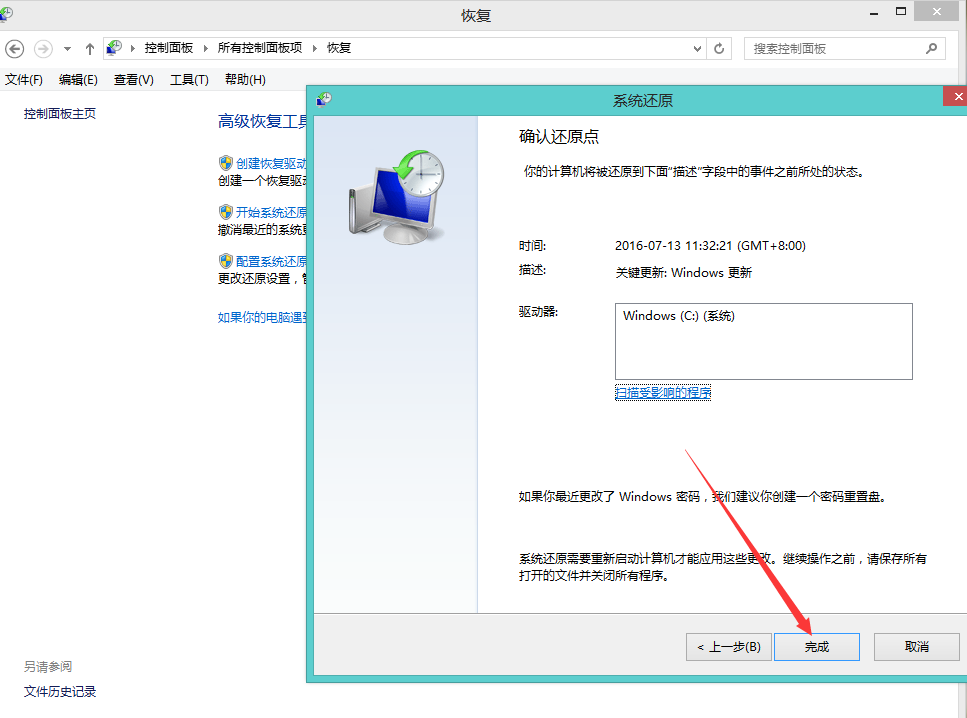Expand the chevron before 控制面板 breadcrumb
Image resolution: width=967 pixels, height=718 pixels.
pos(133,48)
